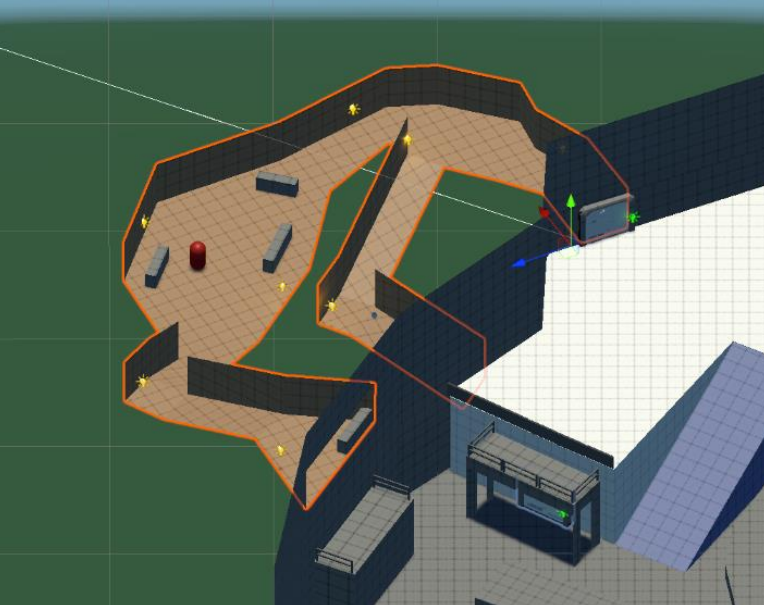Image resolution: width=764 pixels, height=605 pixels.
Task: Select gray block at top of arena
Action: pos(277,183)
